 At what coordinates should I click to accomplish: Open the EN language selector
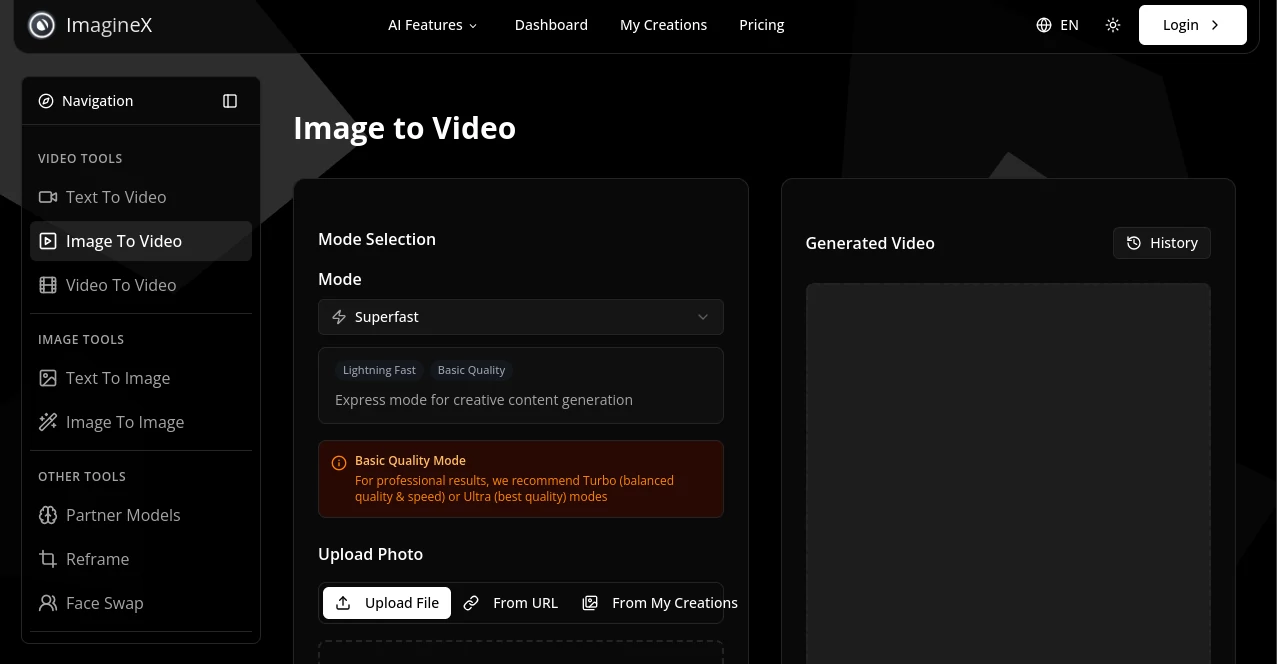coord(1057,24)
